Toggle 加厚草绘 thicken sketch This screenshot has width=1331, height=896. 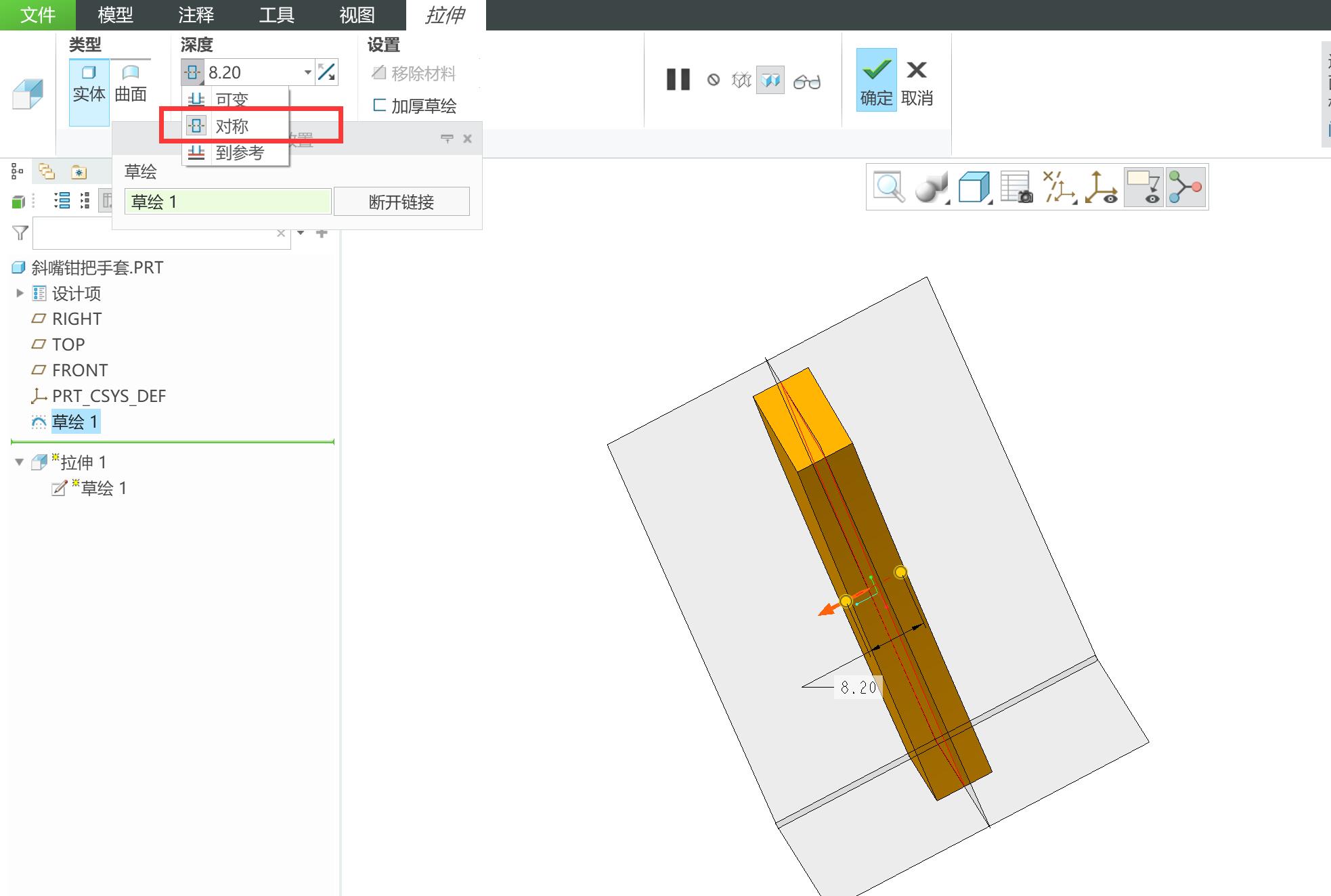(x=414, y=106)
